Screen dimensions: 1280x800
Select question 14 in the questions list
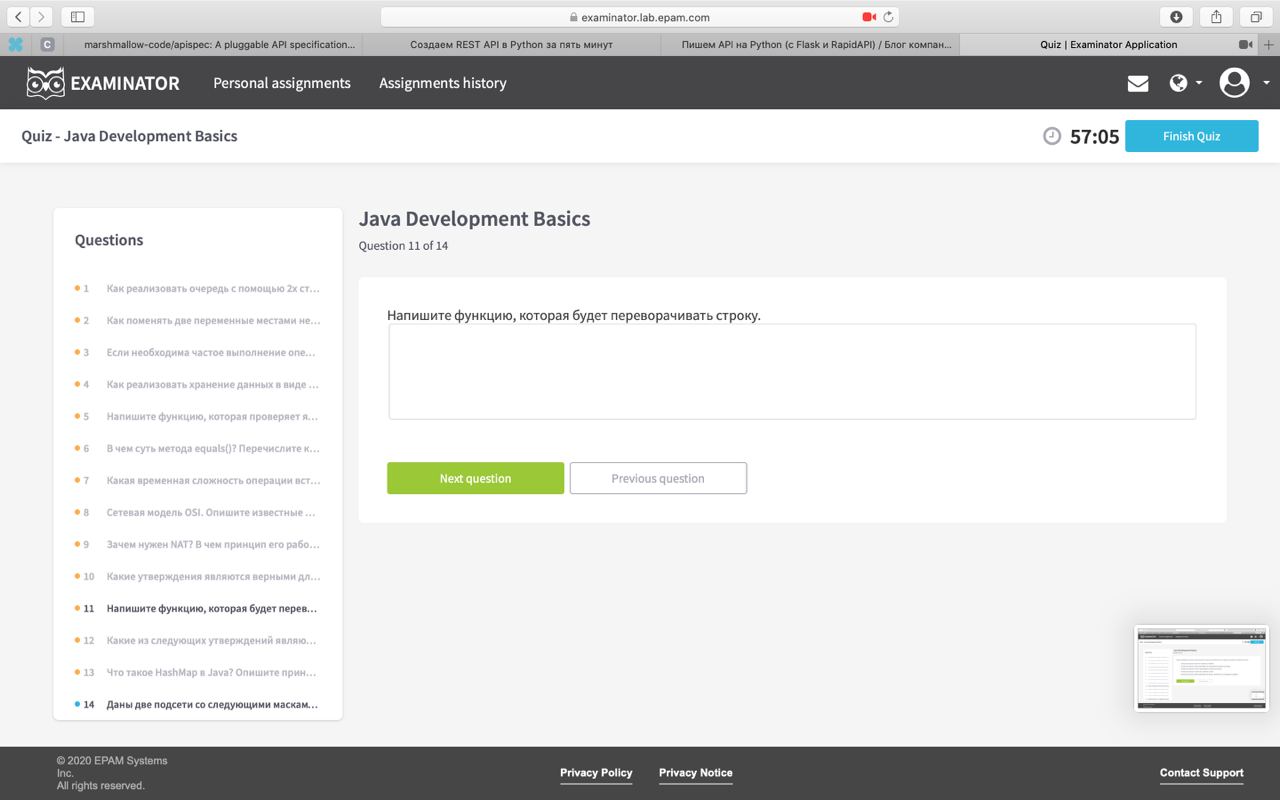(198, 704)
